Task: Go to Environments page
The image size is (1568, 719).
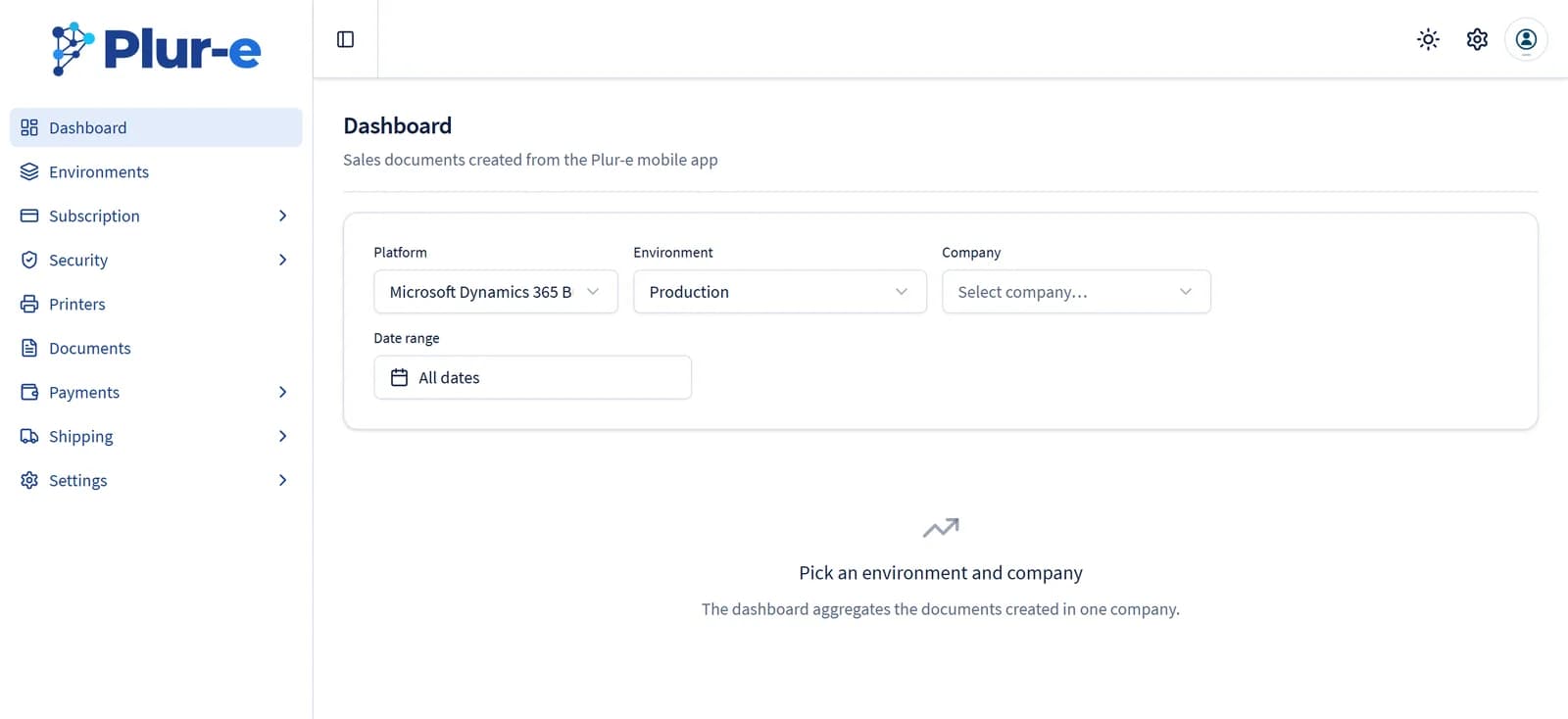Action: 156,171
